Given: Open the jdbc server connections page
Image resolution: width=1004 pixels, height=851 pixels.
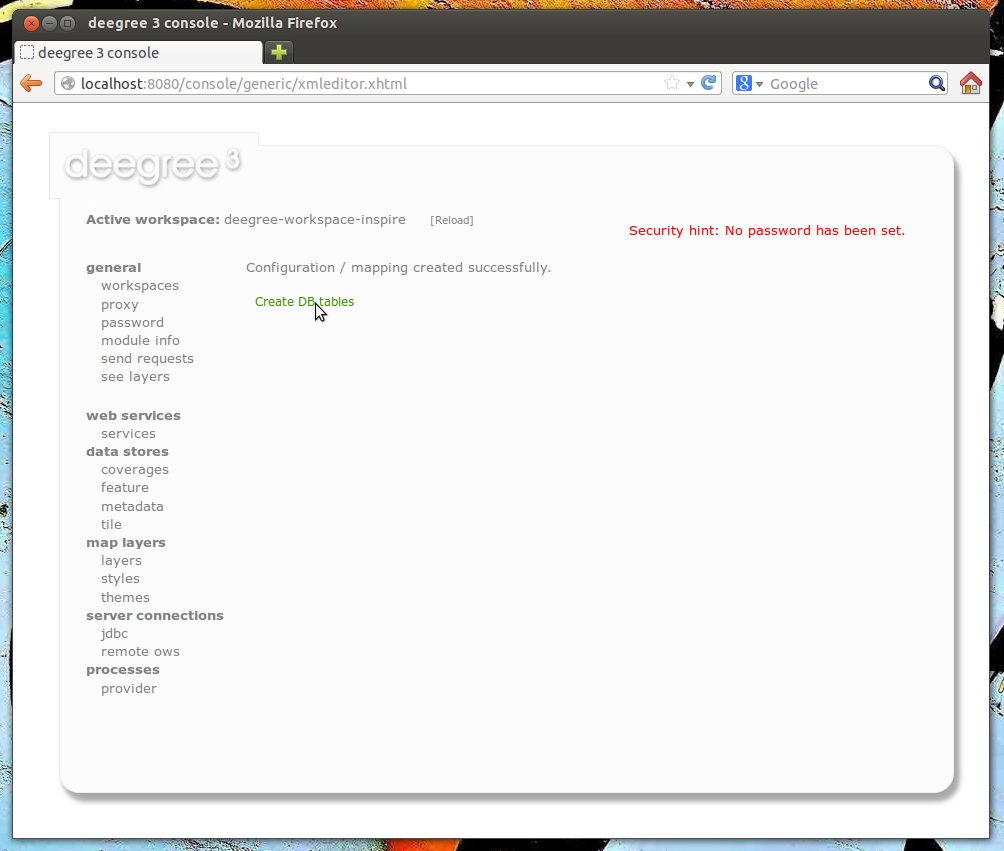Looking at the screenshot, I should 114,634.
